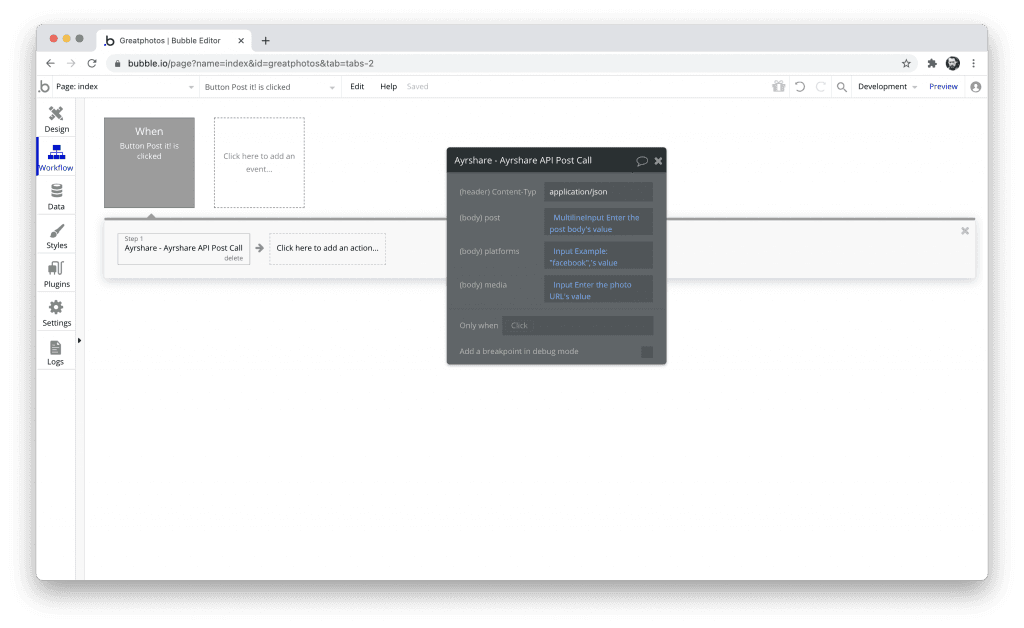Click the arrow between workflow steps
The width and height of the screenshot is (1024, 628).
(259, 248)
